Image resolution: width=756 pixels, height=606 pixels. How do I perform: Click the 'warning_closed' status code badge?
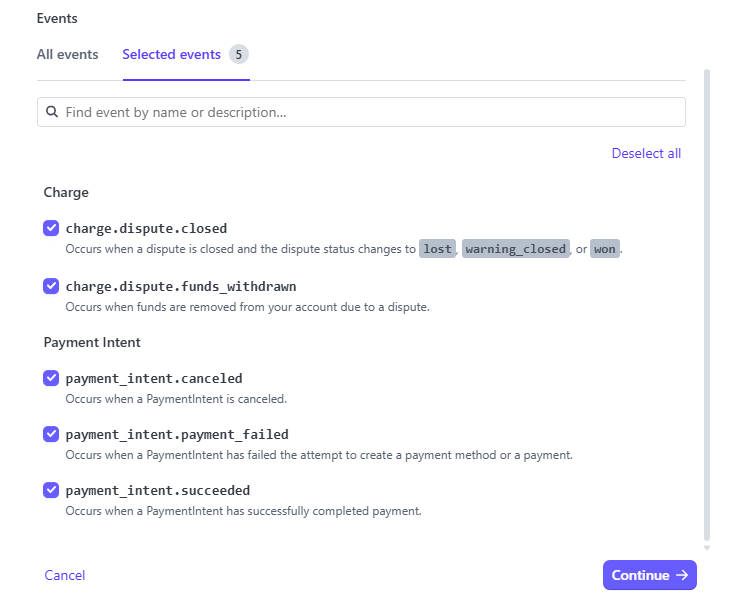(515, 249)
